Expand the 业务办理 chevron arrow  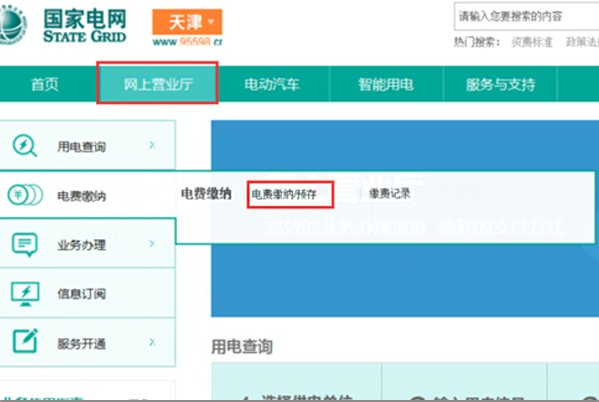(152, 243)
